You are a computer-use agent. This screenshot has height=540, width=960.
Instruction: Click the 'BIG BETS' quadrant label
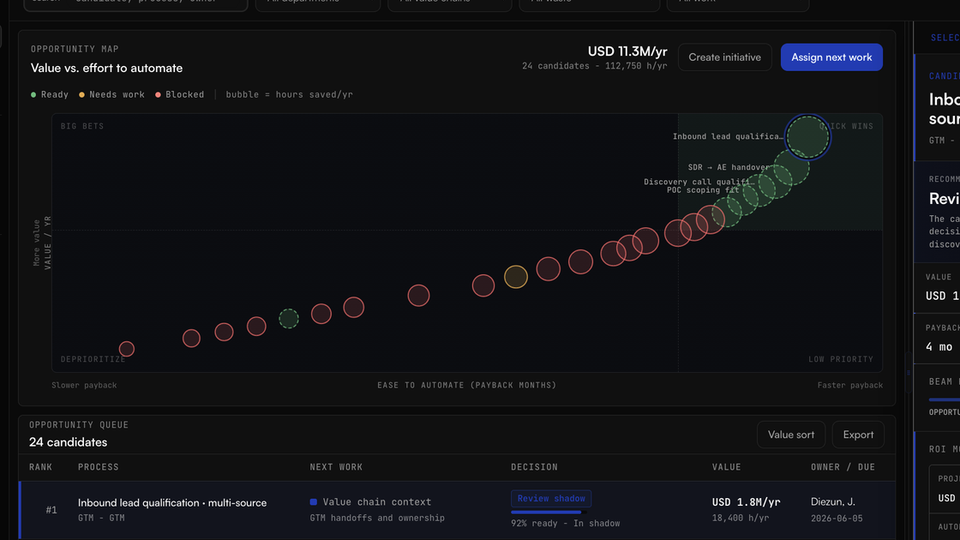tap(82, 126)
